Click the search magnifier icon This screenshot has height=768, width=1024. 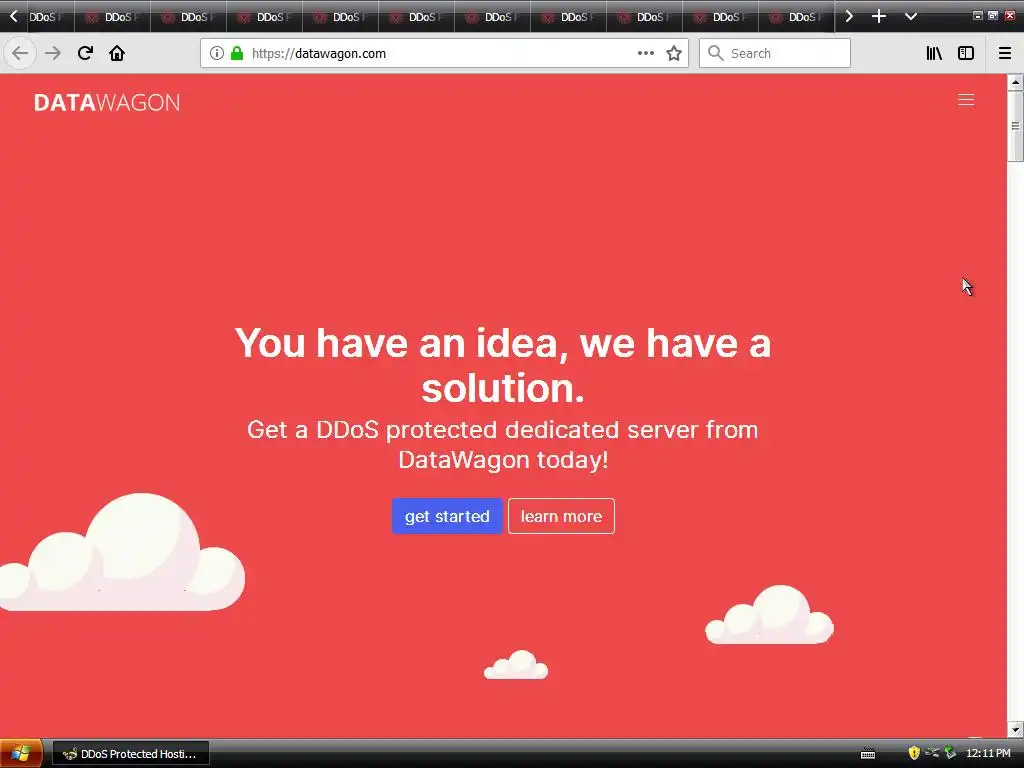716,54
